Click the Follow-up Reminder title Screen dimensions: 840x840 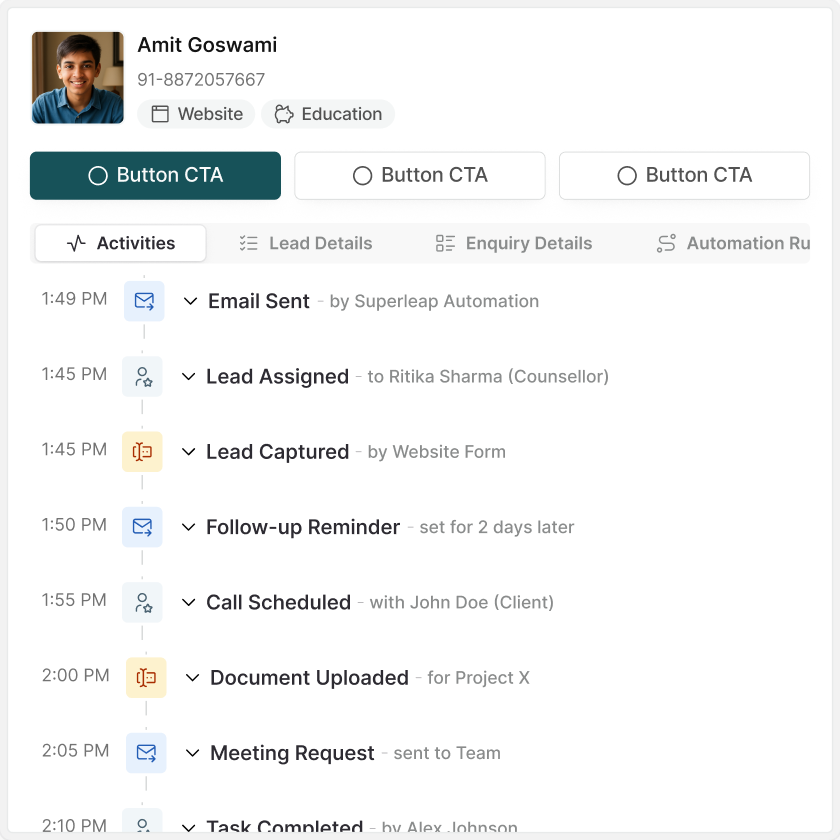click(303, 527)
